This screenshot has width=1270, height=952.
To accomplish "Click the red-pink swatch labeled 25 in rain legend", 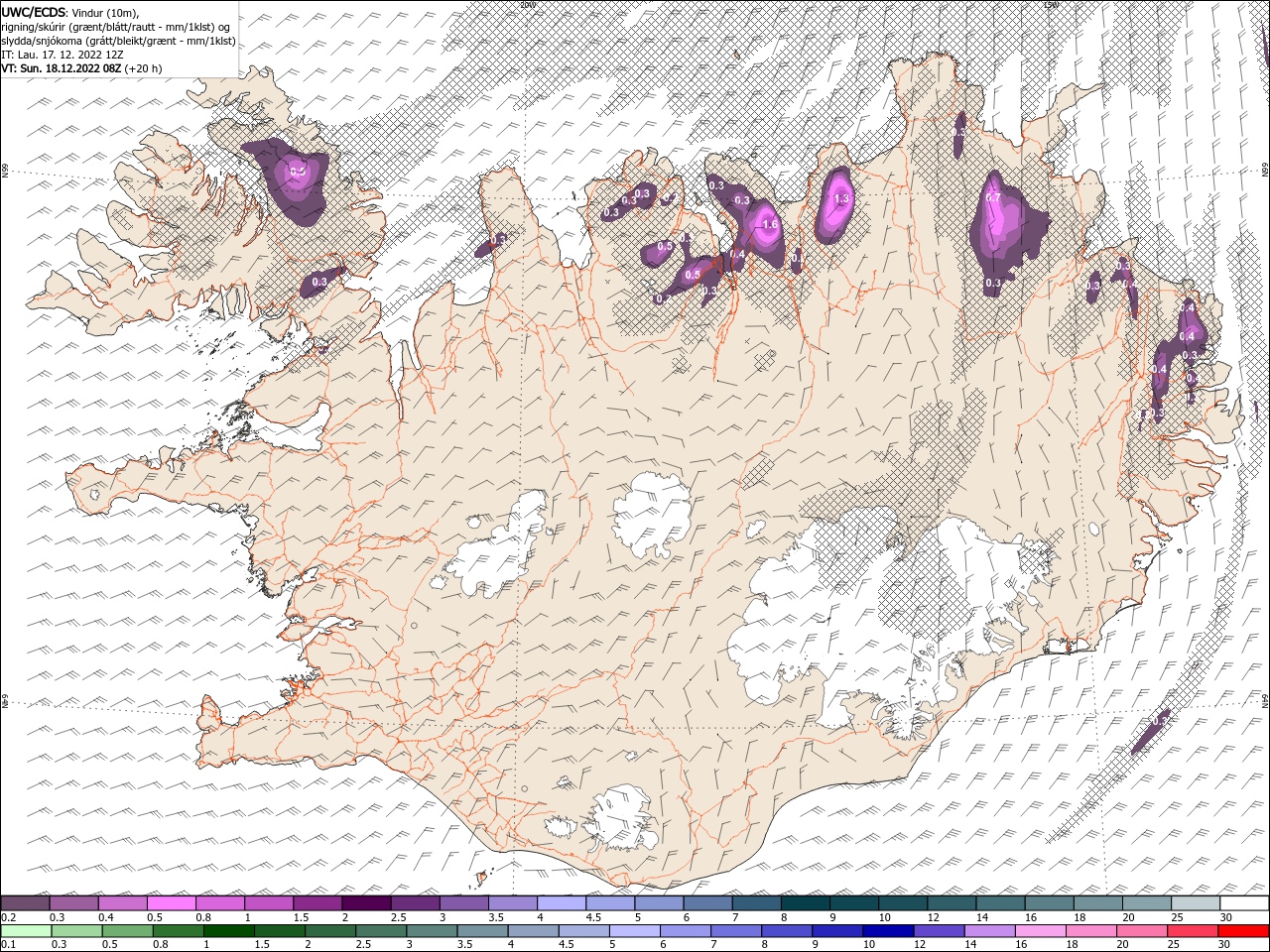I will [1192, 931].
